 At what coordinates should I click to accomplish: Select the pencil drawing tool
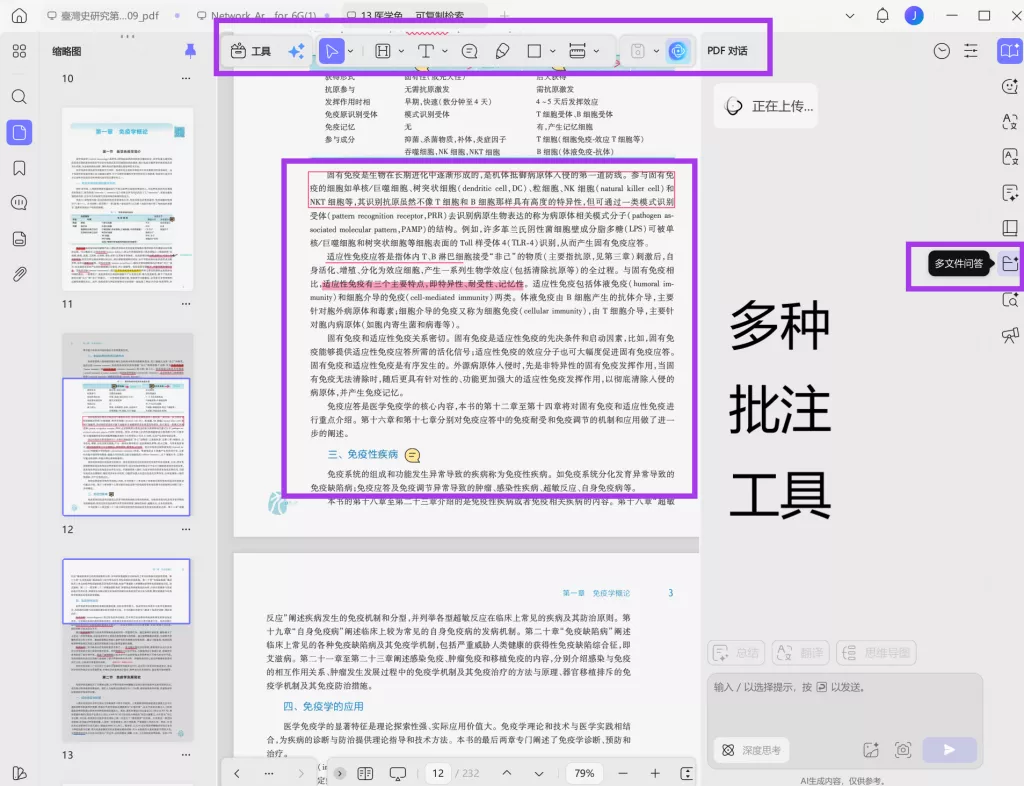[502, 51]
